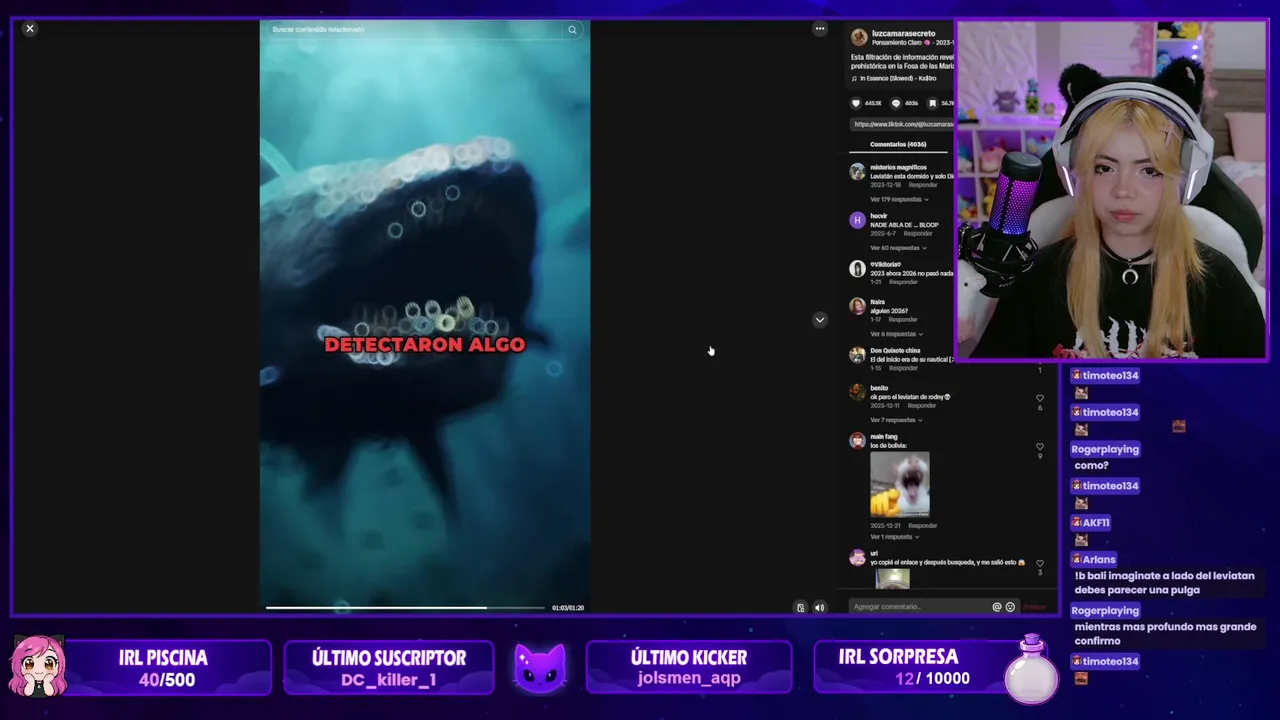
Task: Open the three-dots more options menu
Action: click(x=820, y=29)
